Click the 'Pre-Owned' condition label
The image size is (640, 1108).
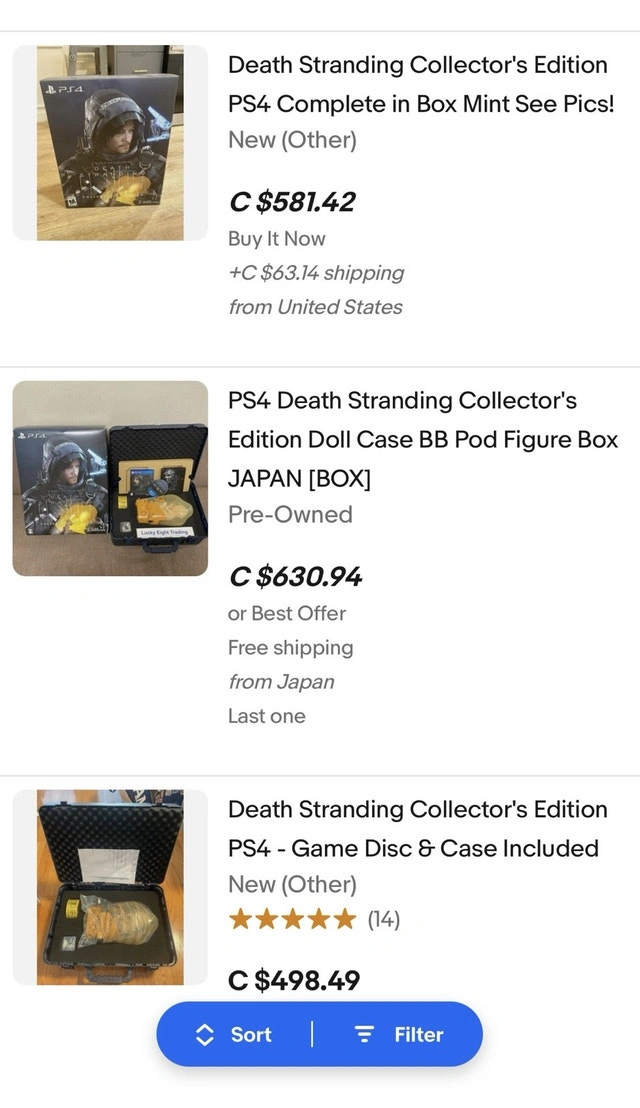pos(290,514)
